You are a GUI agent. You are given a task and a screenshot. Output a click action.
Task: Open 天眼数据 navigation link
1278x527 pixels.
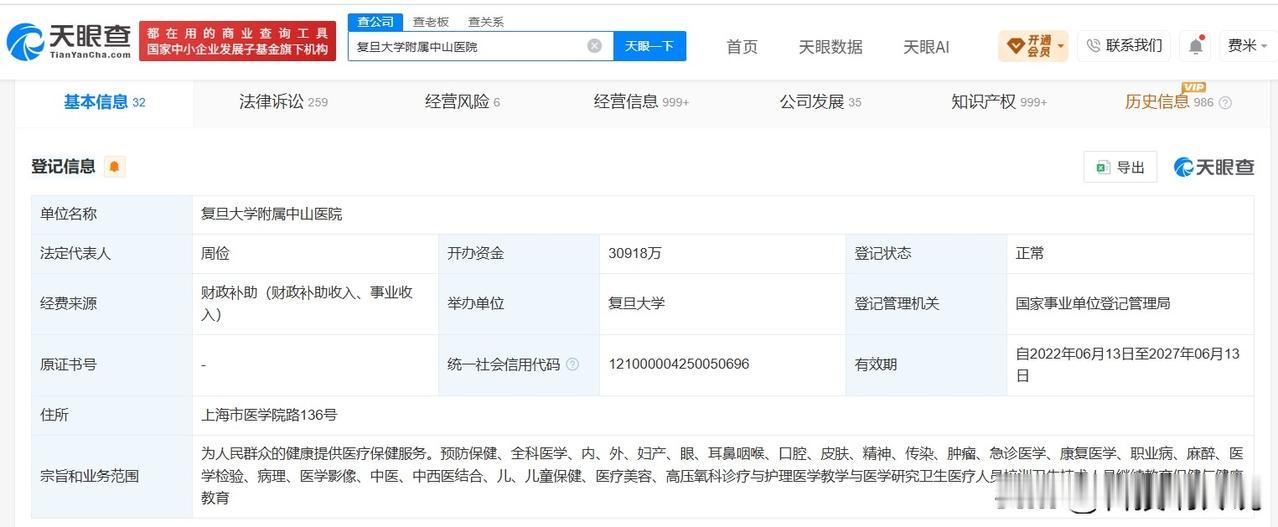pyautogui.click(x=830, y=46)
